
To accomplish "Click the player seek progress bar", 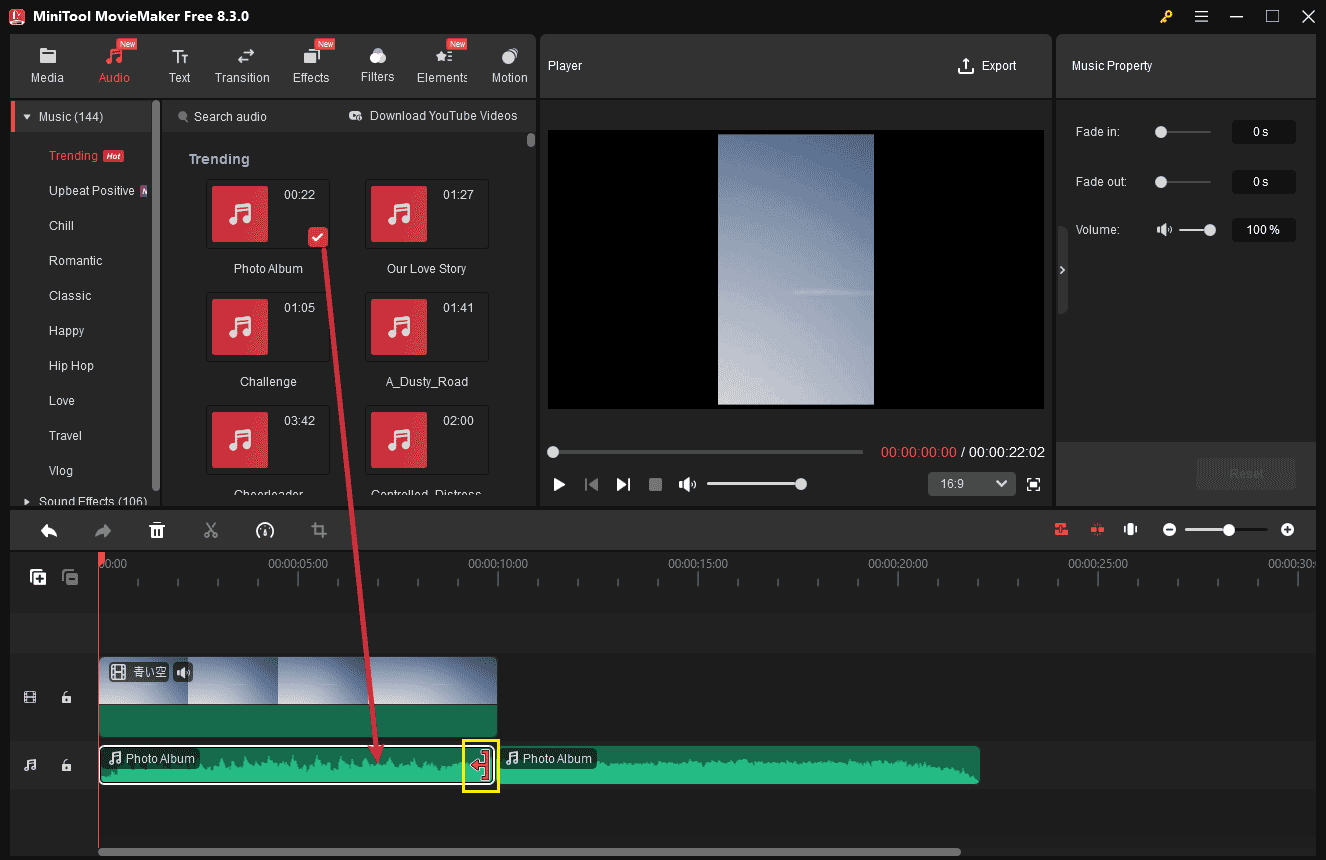I will (705, 452).
